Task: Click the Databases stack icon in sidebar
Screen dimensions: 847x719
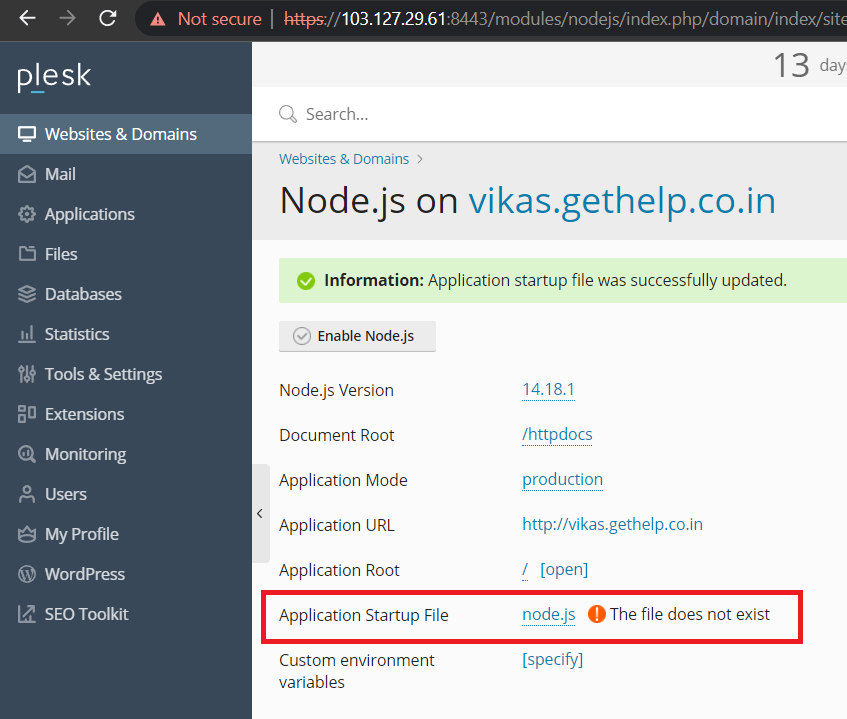Action: pyautogui.click(x=27, y=294)
